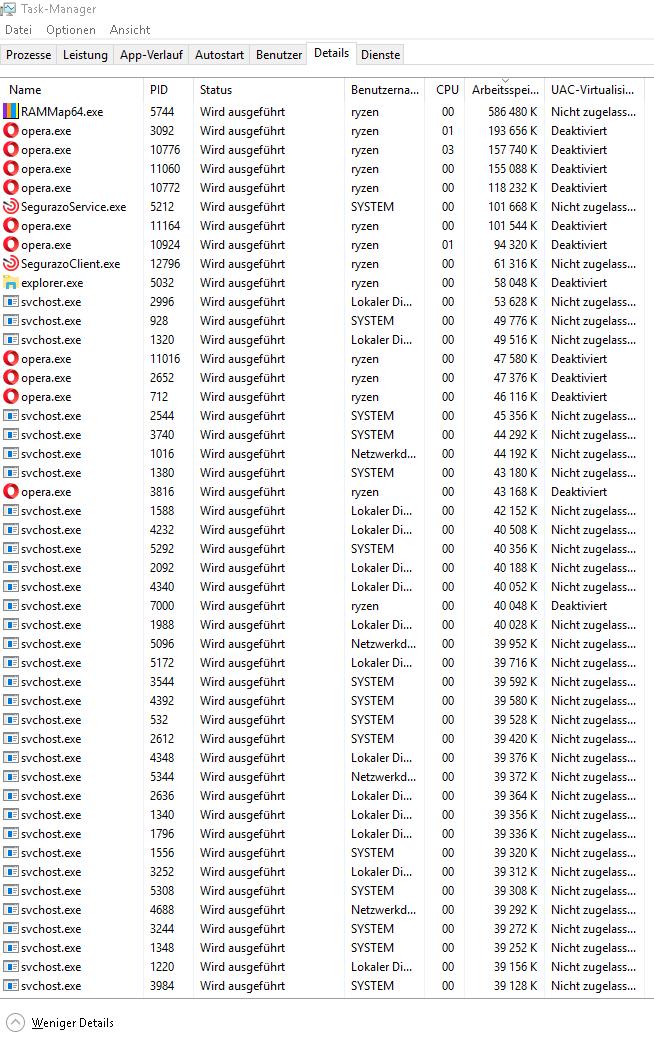Select the 39 952 K memory value
The image size is (654, 1046).
(516, 644)
